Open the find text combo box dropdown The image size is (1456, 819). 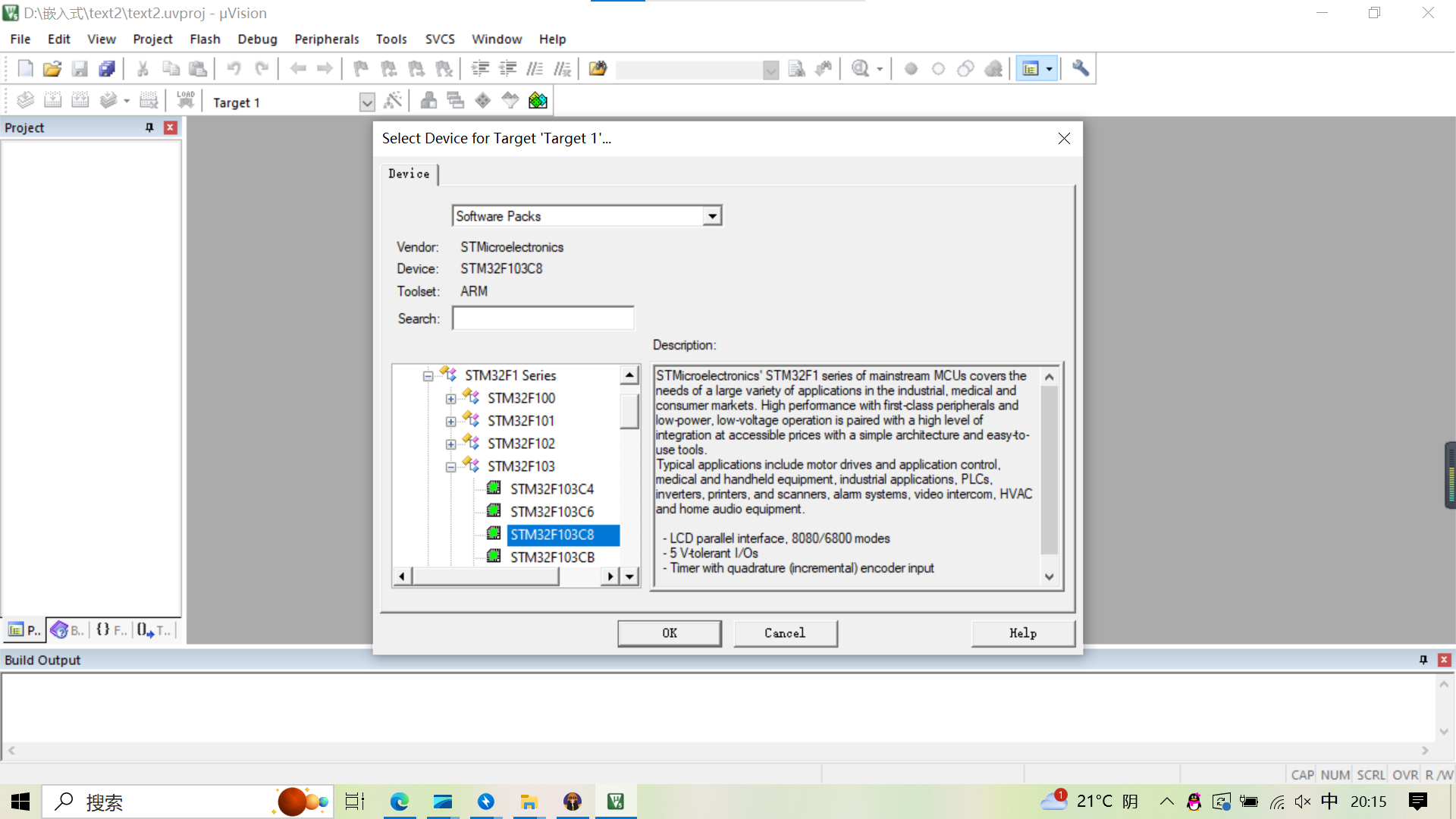pyautogui.click(x=770, y=71)
